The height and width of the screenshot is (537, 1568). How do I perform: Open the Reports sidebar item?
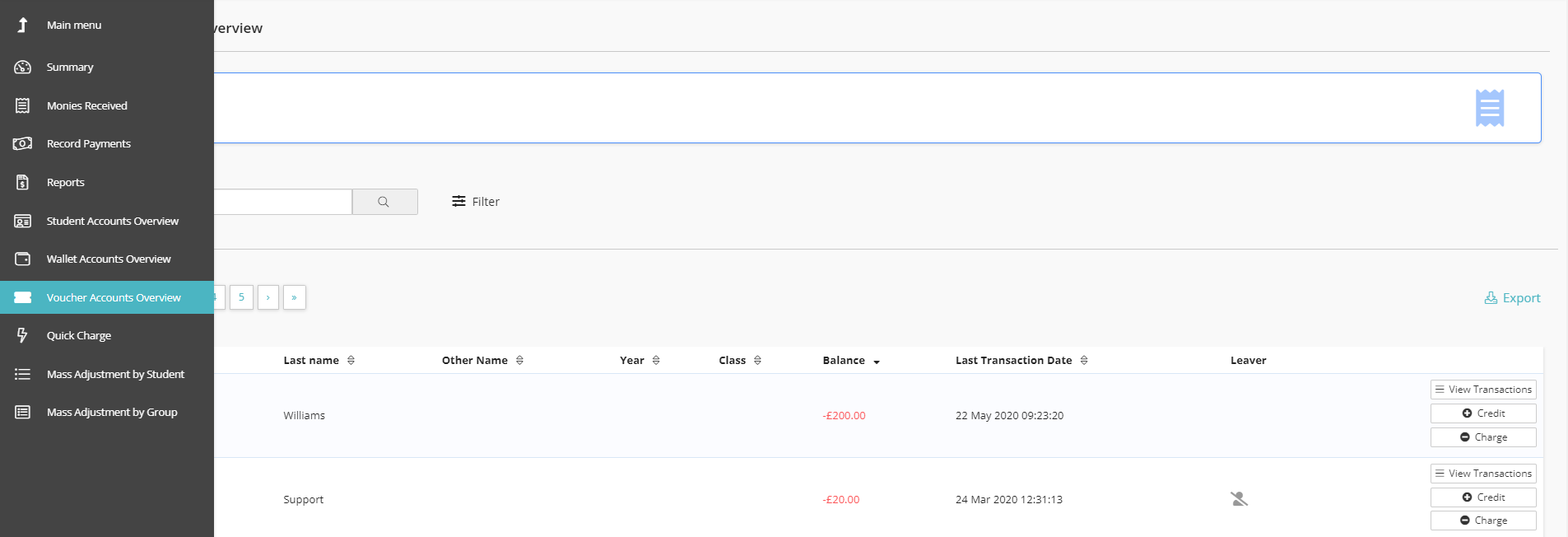tap(66, 183)
